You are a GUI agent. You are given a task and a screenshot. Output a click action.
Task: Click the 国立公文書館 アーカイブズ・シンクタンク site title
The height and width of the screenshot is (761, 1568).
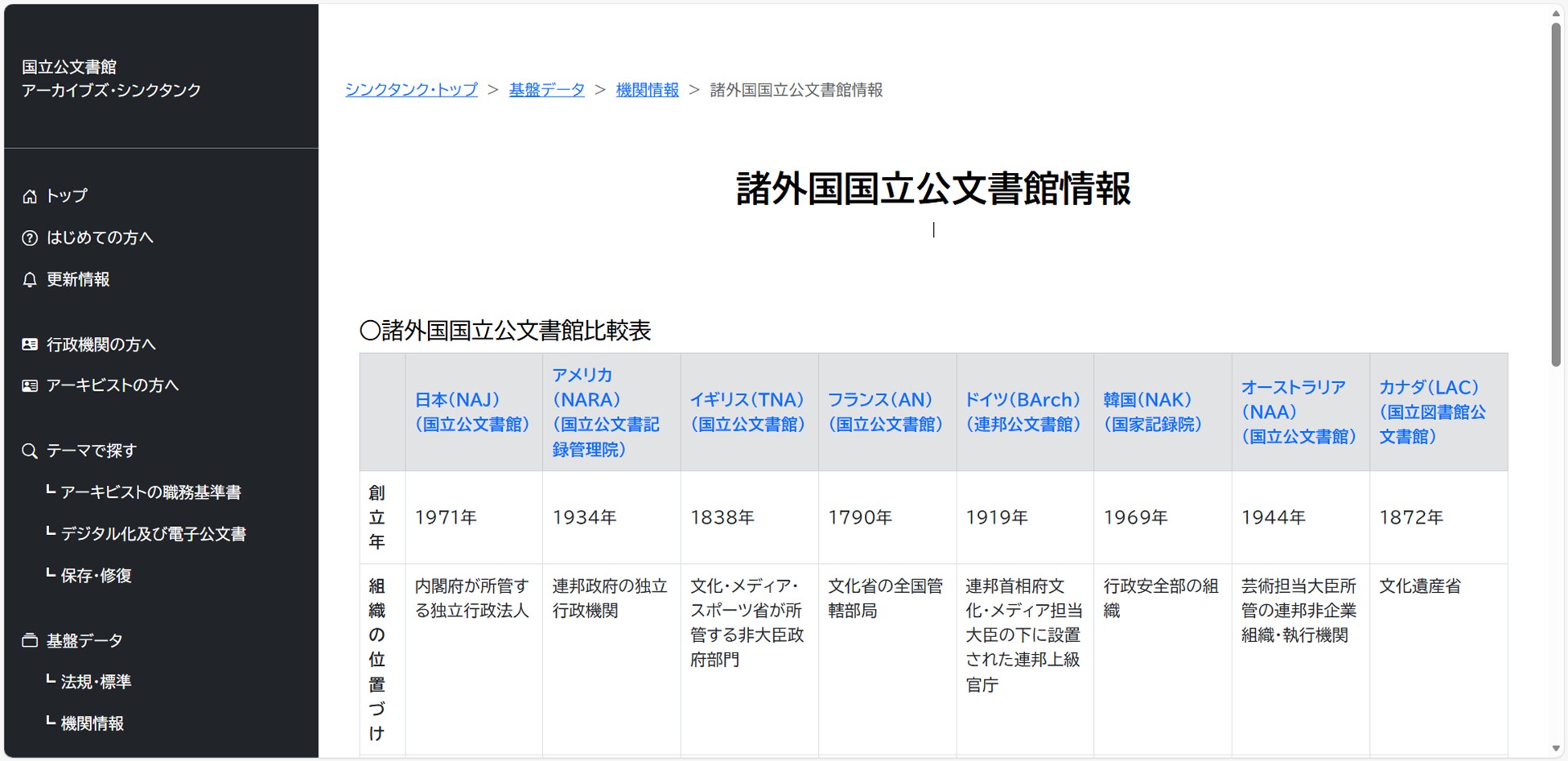click(x=111, y=79)
